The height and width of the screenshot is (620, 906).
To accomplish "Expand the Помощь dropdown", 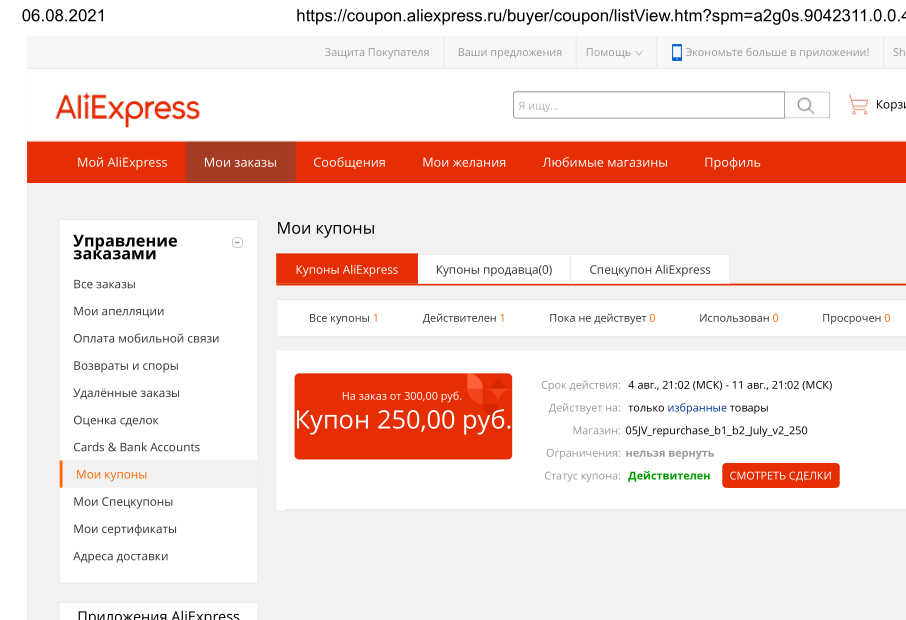I will coord(614,53).
